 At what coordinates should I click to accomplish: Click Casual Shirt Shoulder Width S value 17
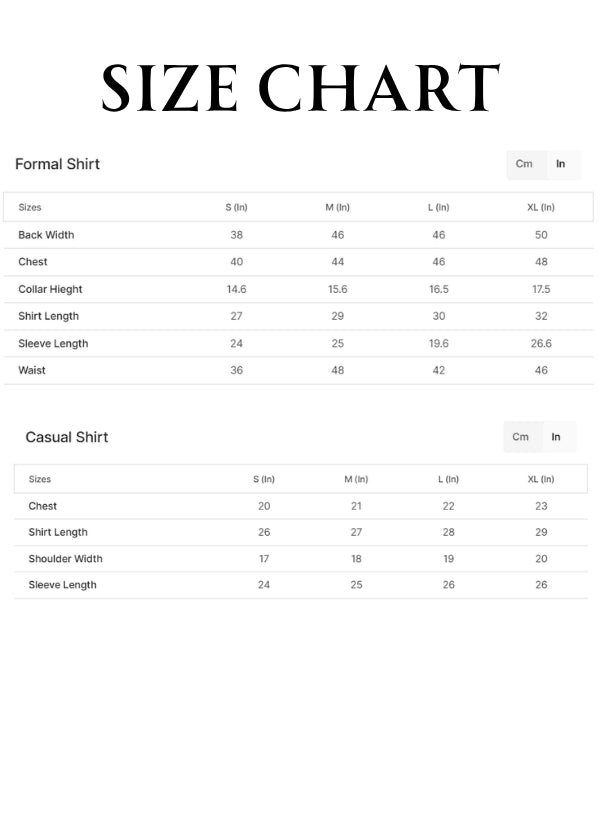tap(264, 559)
